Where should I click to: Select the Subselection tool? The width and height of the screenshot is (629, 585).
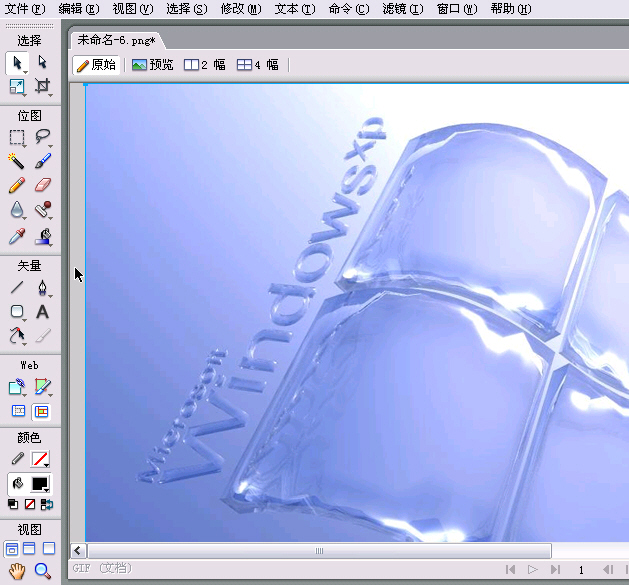[42, 63]
